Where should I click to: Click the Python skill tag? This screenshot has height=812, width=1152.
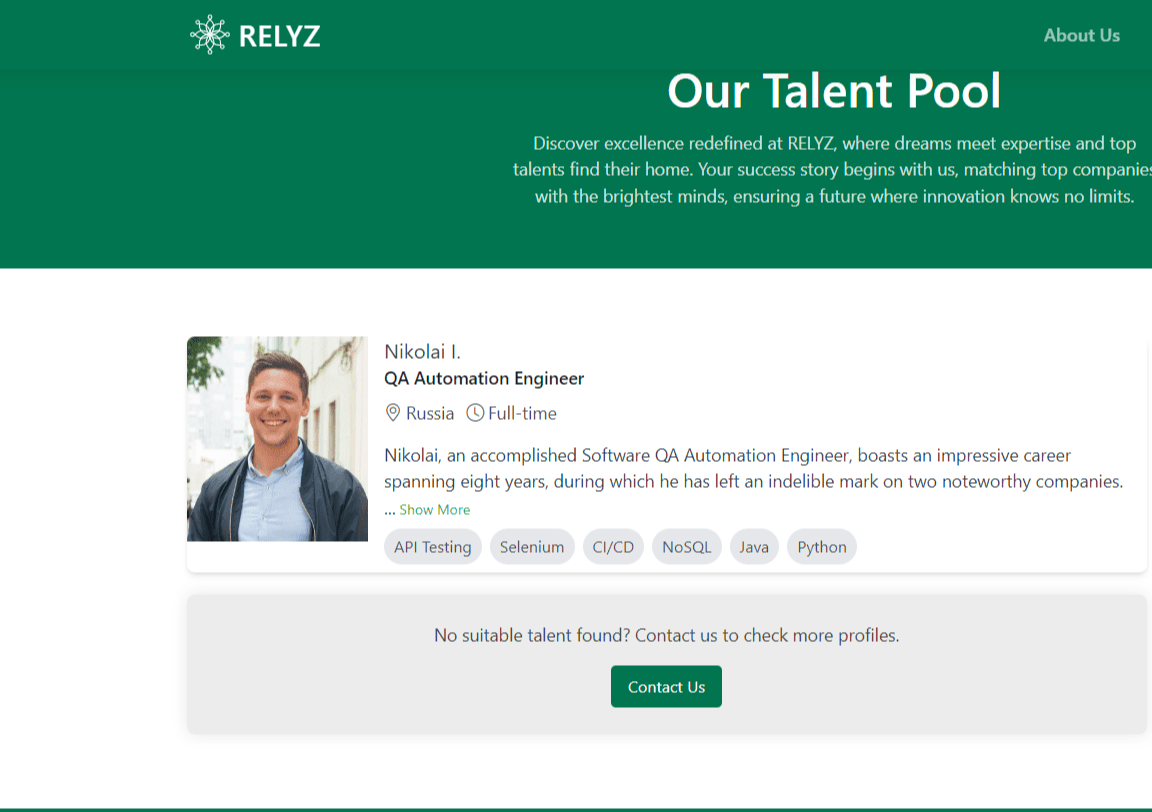click(822, 547)
